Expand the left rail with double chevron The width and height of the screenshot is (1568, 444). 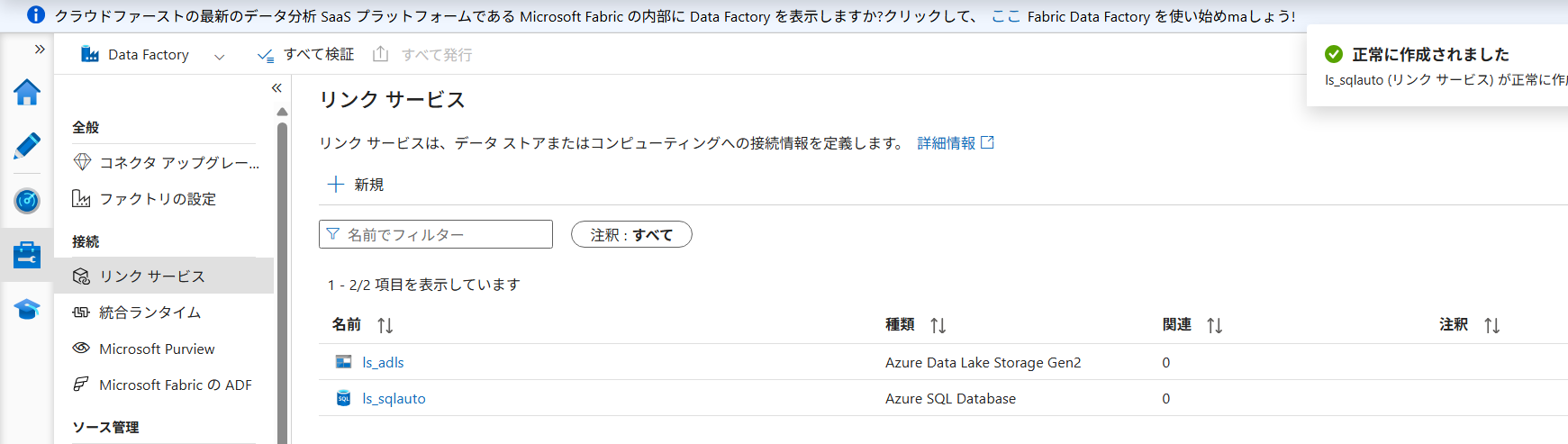point(40,50)
